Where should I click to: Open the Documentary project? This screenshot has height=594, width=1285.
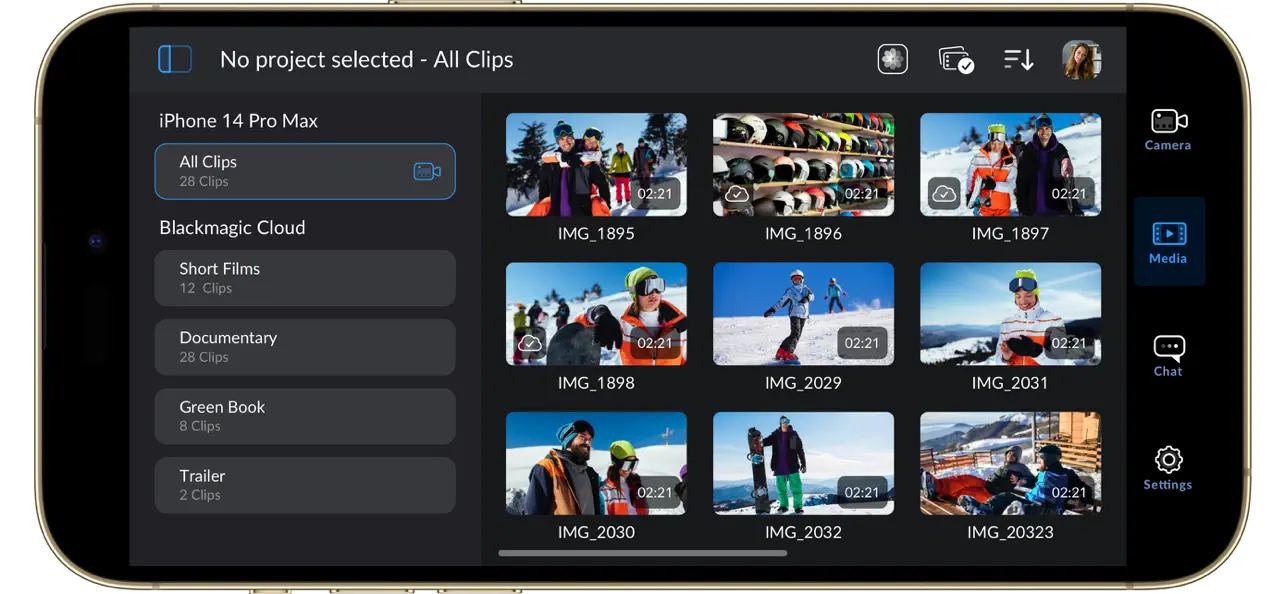pyautogui.click(x=305, y=347)
